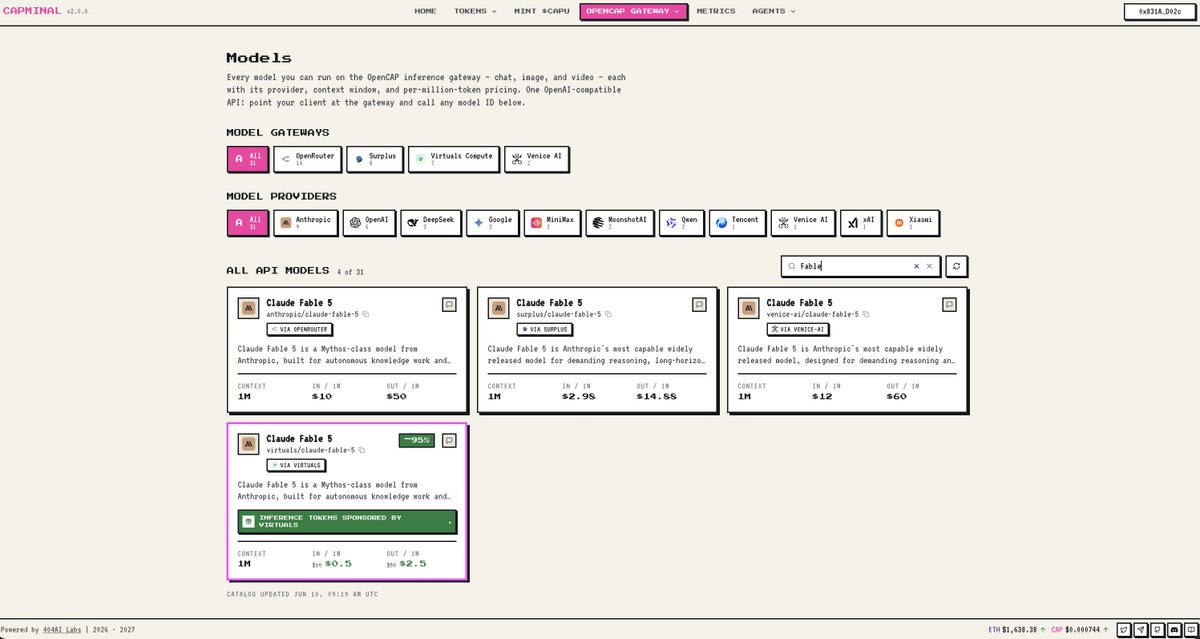The image size is (1200, 639).
Task: Click the $60 output price on Venice-AI card
Action: [898, 396]
